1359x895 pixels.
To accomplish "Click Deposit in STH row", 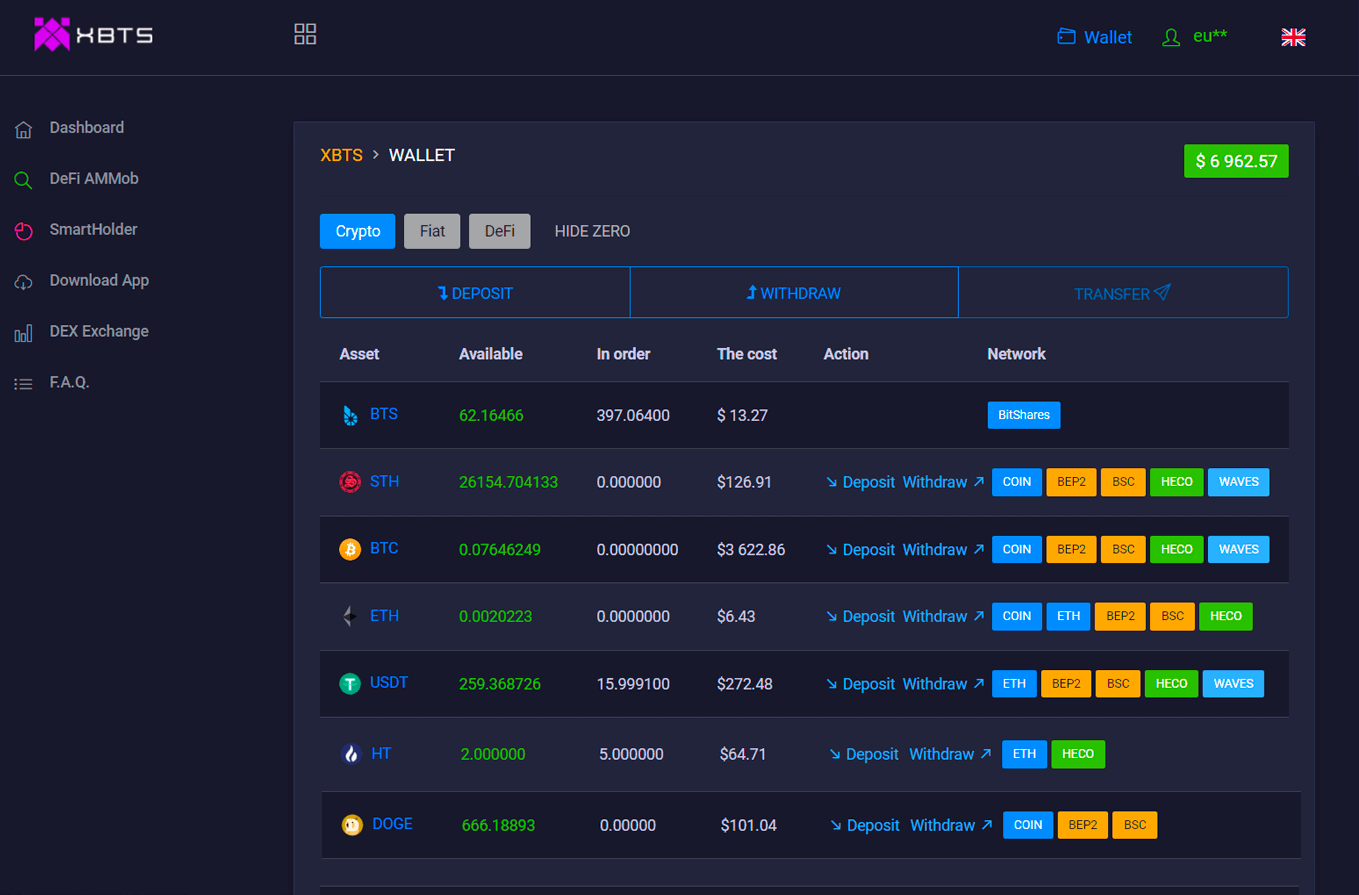I will pos(860,482).
